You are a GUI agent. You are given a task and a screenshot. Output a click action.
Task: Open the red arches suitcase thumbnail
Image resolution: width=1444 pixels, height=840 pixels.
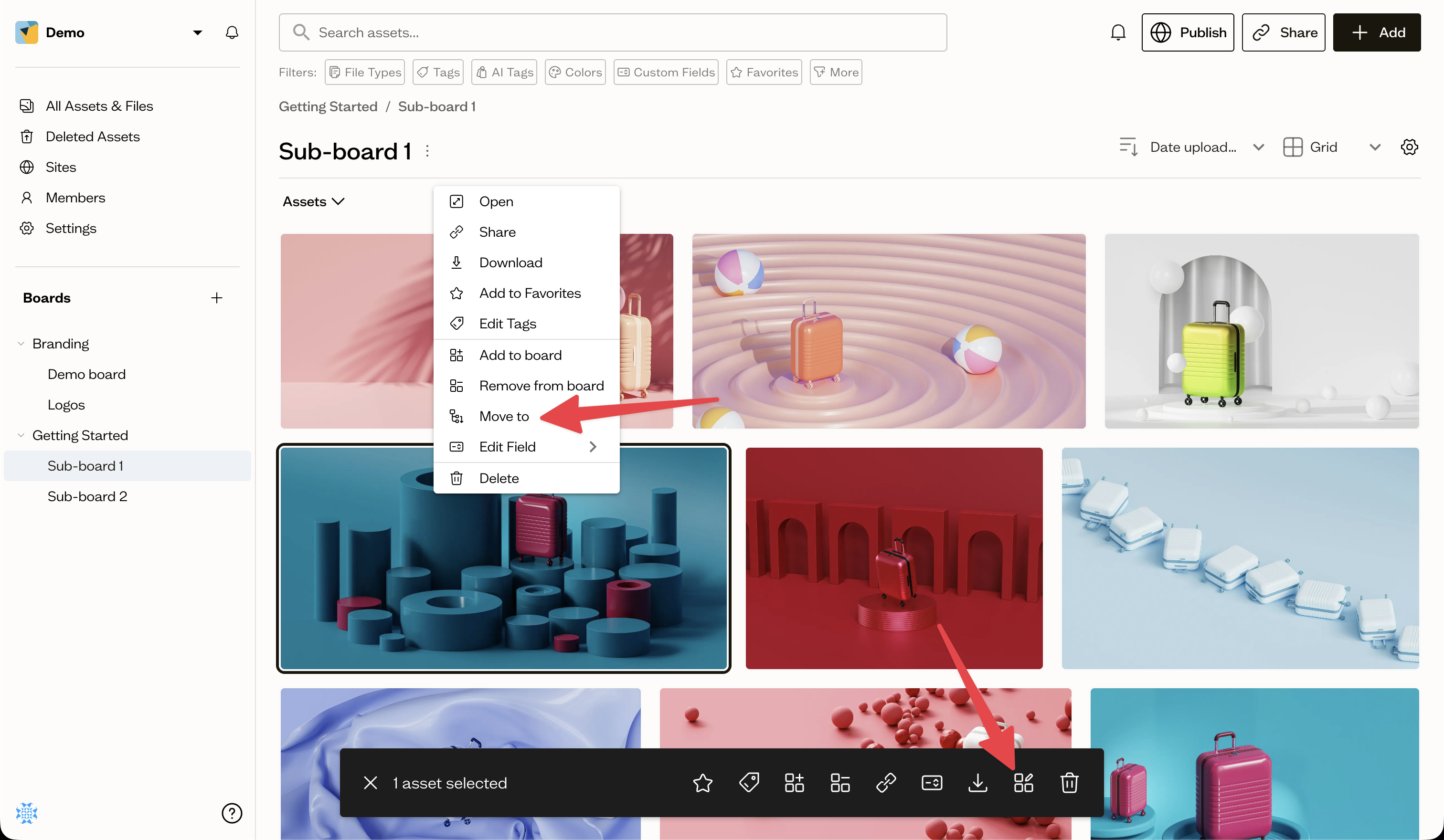(x=894, y=558)
